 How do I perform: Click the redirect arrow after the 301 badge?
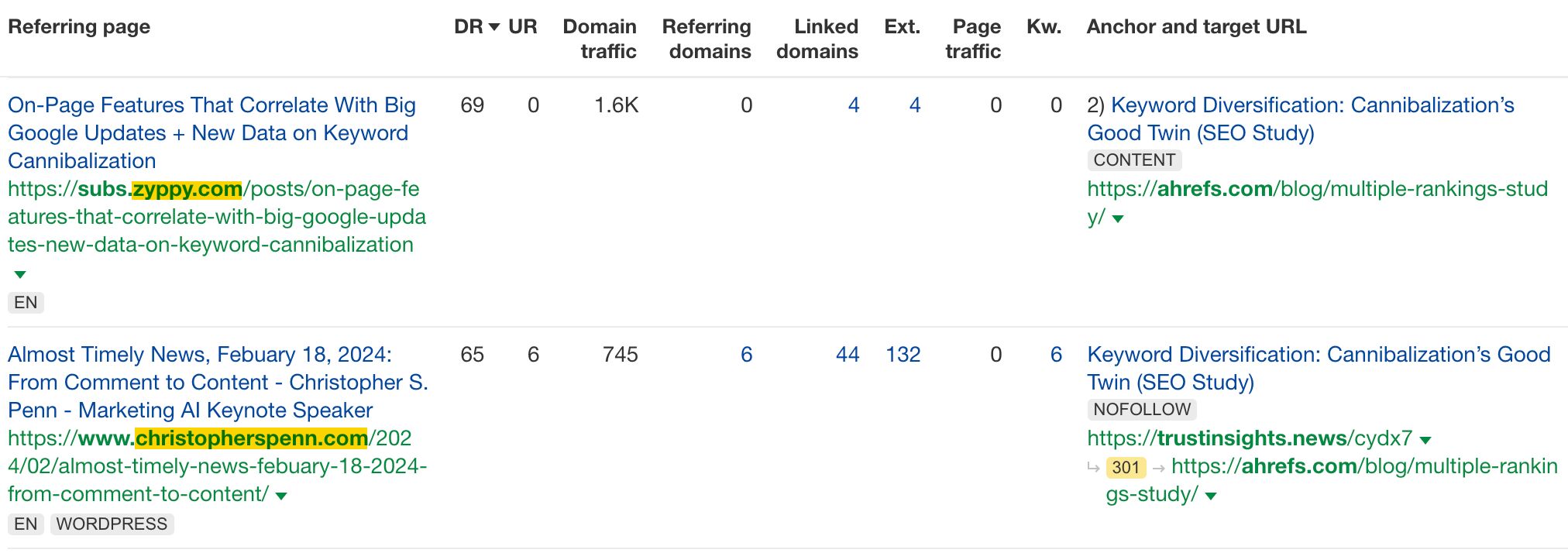1157,467
